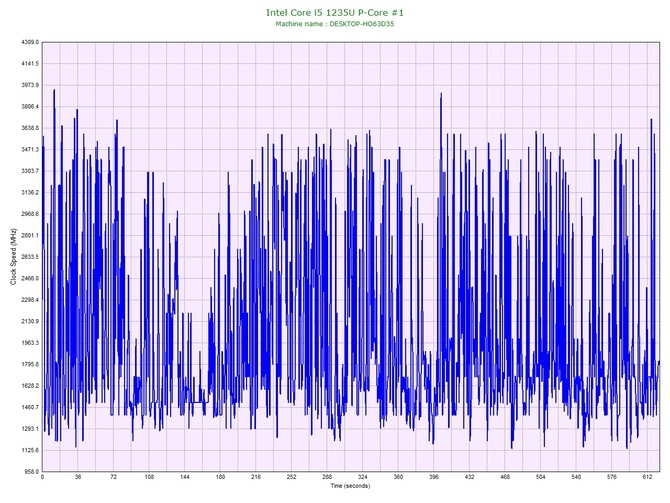Click the x-axis tick label 252
Viewport: 670px width, 503px height.
tap(291, 477)
